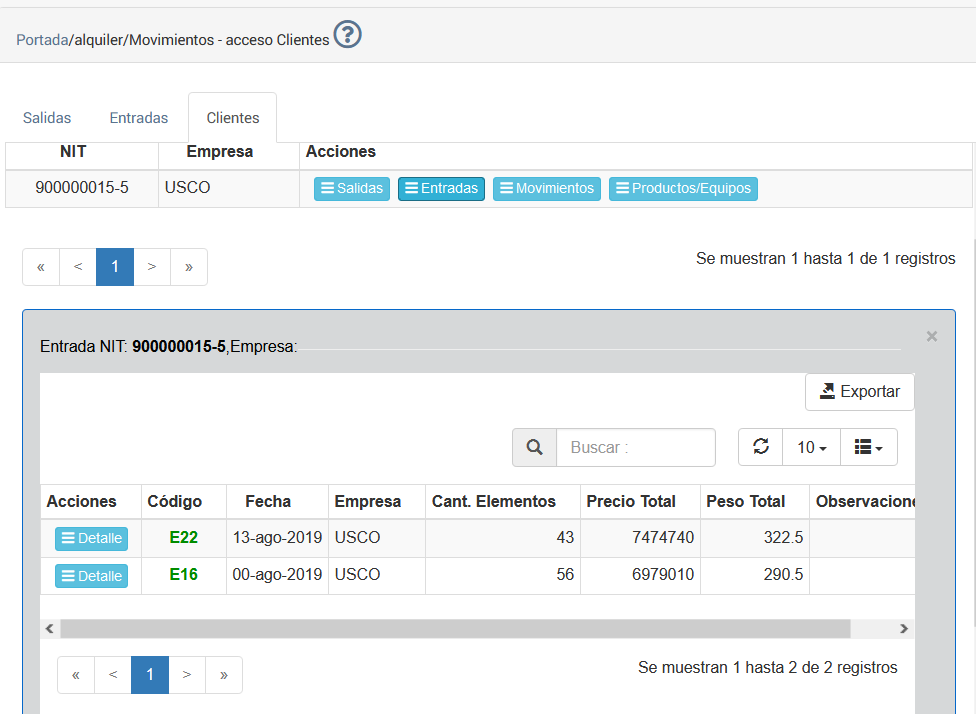Open Productos/Equipos for USCO
The width and height of the screenshot is (976, 714).
683,189
